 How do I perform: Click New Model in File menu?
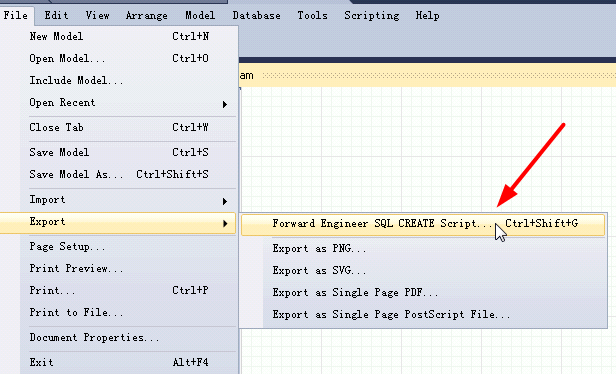(119, 37)
